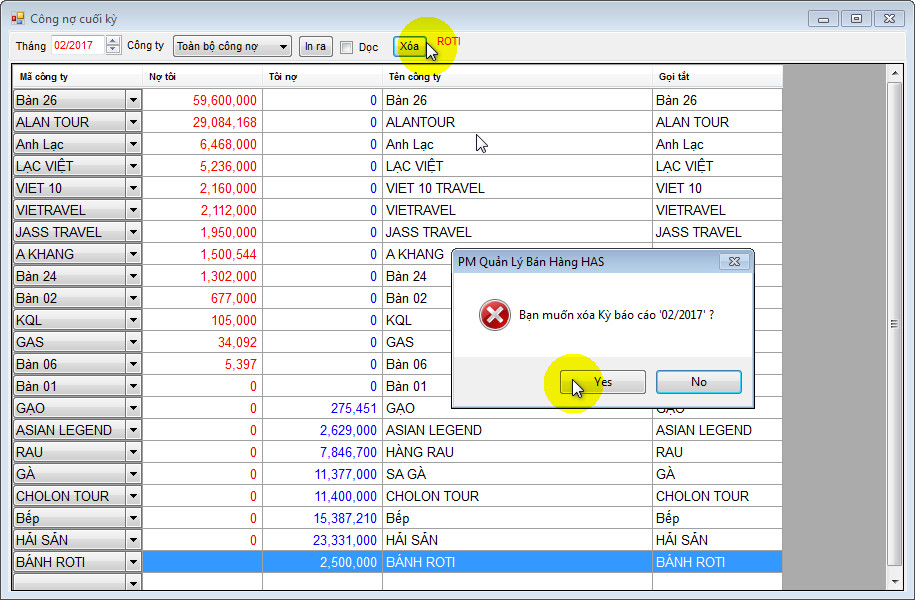Open the BÁNH ROTI company code dropdown

pyautogui.click(x=133, y=562)
